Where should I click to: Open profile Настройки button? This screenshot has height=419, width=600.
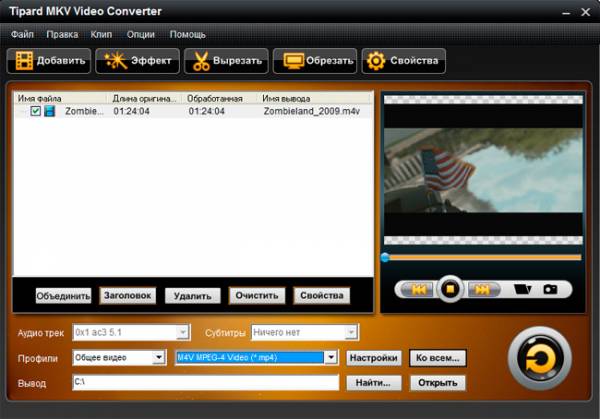(x=374, y=358)
